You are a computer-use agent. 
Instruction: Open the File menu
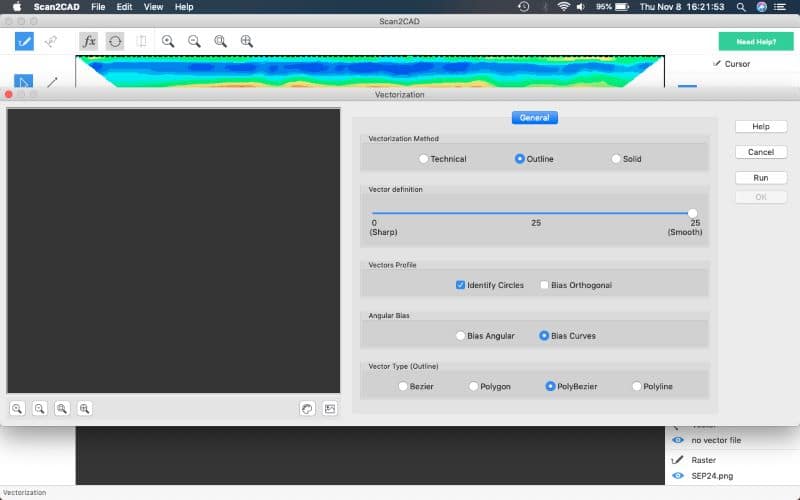coord(98,7)
